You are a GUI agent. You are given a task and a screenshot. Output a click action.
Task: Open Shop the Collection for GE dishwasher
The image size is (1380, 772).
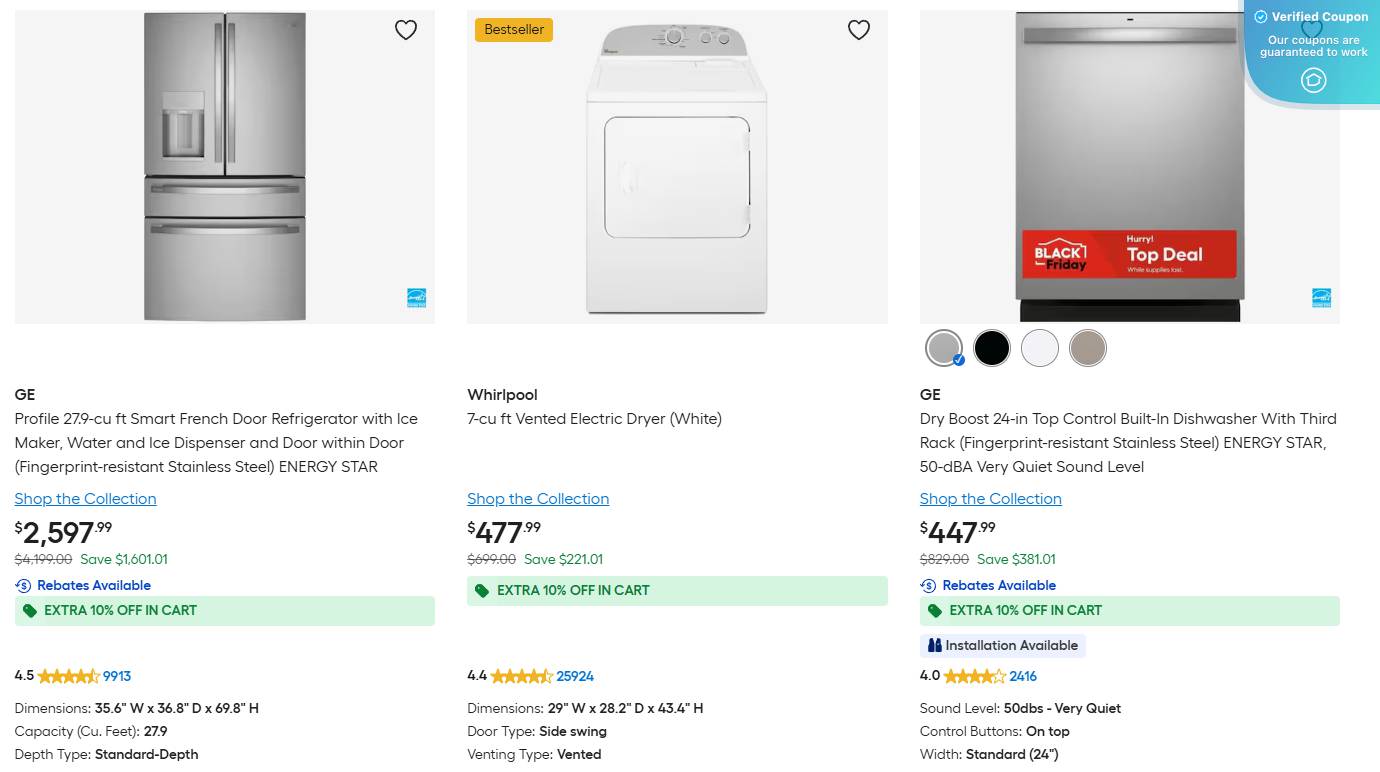click(x=991, y=499)
